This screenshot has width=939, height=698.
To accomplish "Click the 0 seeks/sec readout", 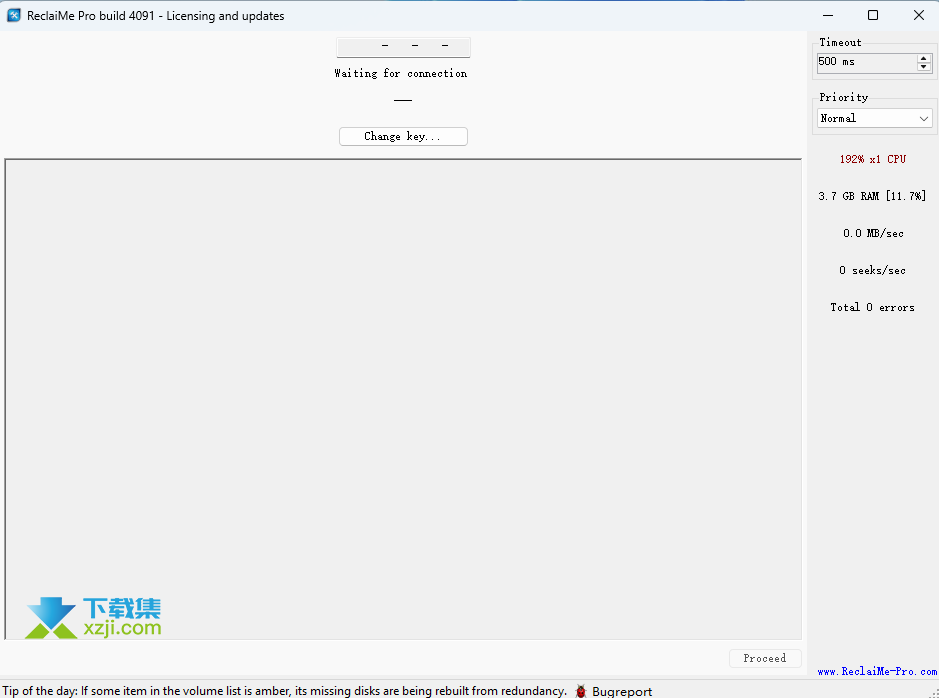I will (x=872, y=271).
